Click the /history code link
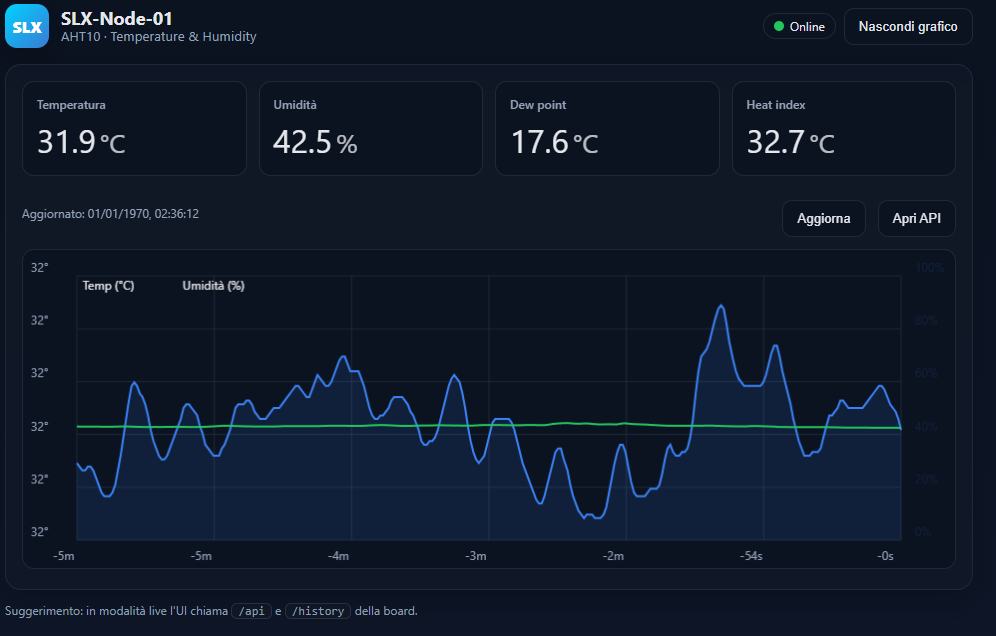This screenshot has width=996, height=636. (x=317, y=611)
